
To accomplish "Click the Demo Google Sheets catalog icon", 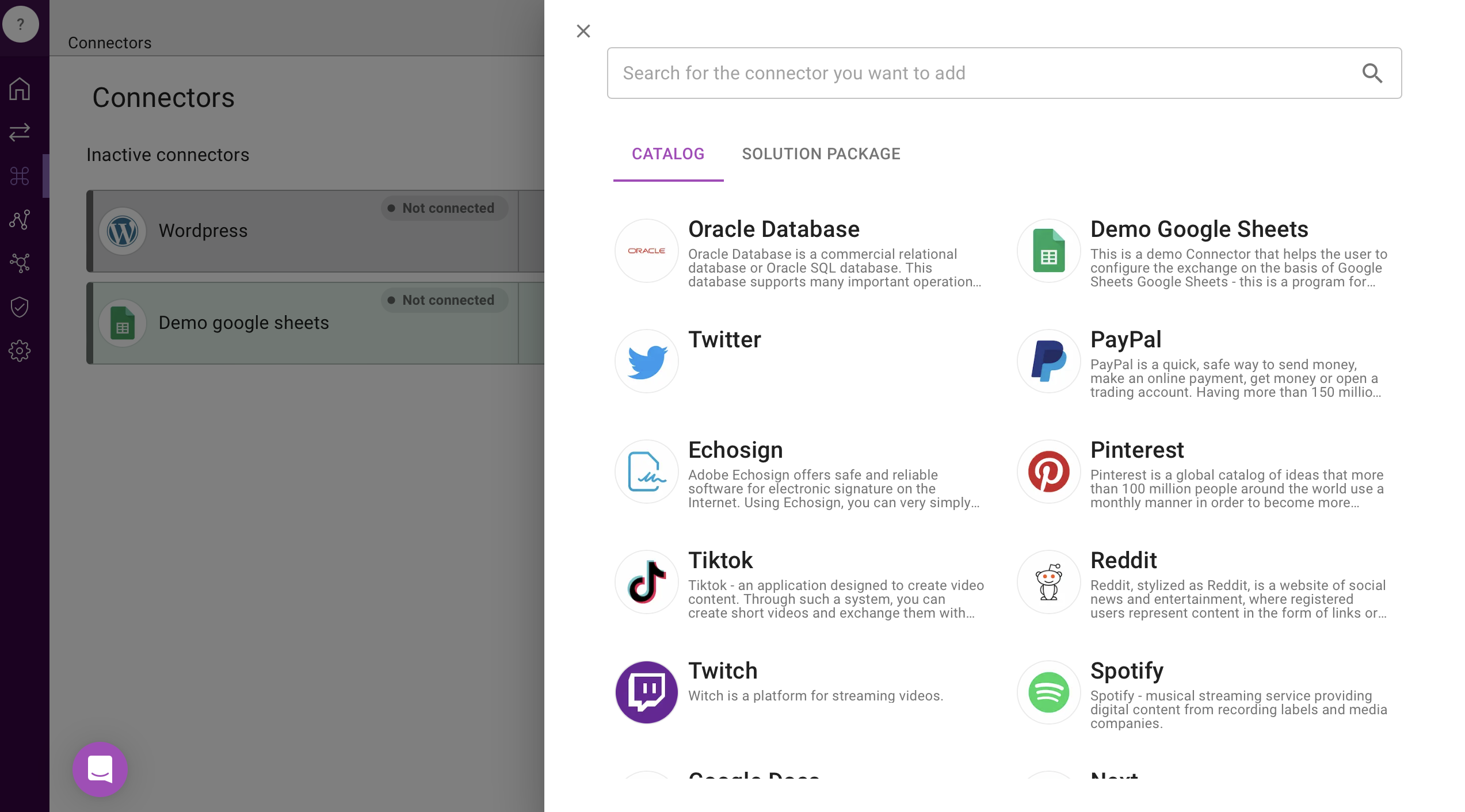I will click(1049, 251).
